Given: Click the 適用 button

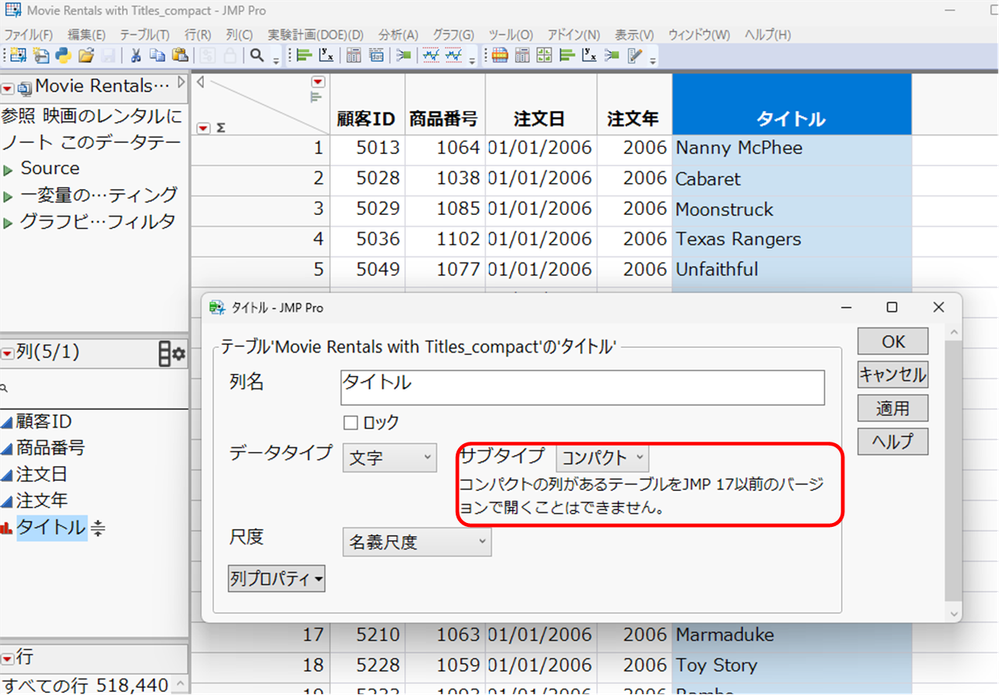Looking at the screenshot, I should tap(893, 408).
